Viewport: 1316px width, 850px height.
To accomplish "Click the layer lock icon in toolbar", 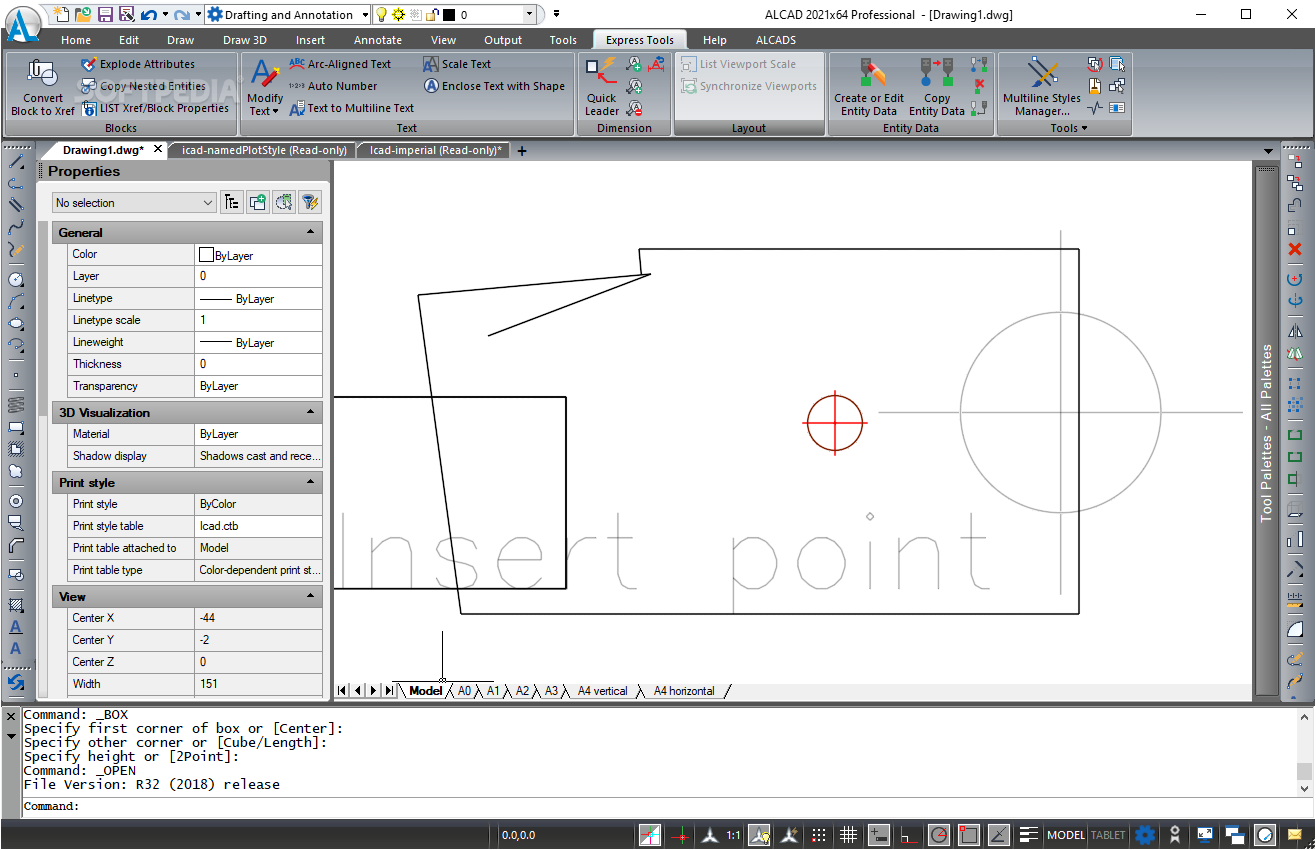I will [431, 15].
